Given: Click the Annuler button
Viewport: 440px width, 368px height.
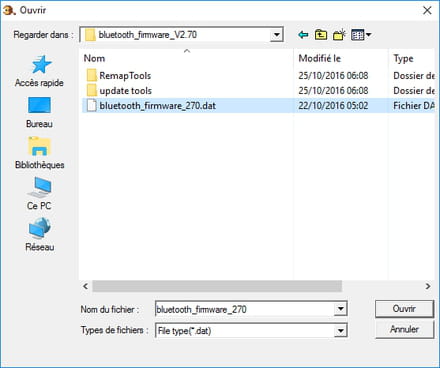Looking at the screenshot, I should [x=404, y=330].
